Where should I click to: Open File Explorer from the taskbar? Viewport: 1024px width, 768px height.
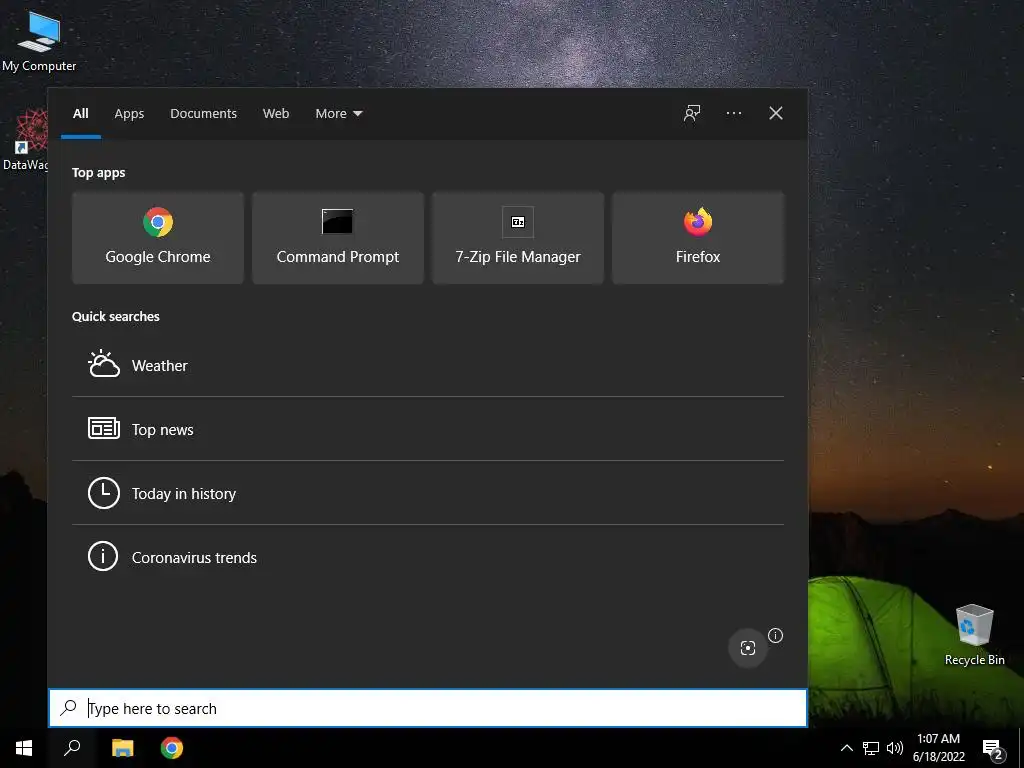point(122,748)
